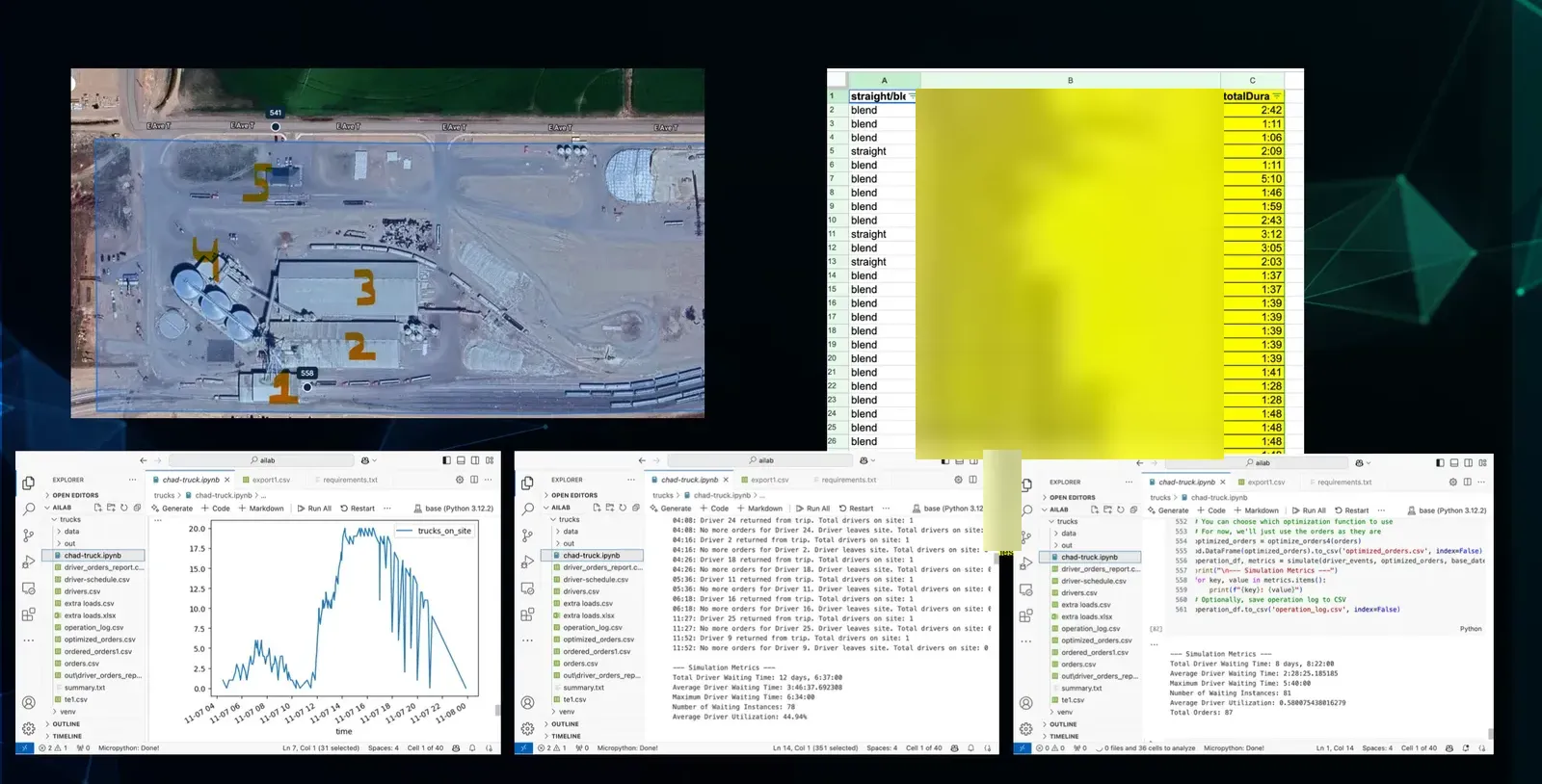The width and height of the screenshot is (1542, 784).
Task: Switch to requirements.txt tab in chart window
Action: point(350,480)
